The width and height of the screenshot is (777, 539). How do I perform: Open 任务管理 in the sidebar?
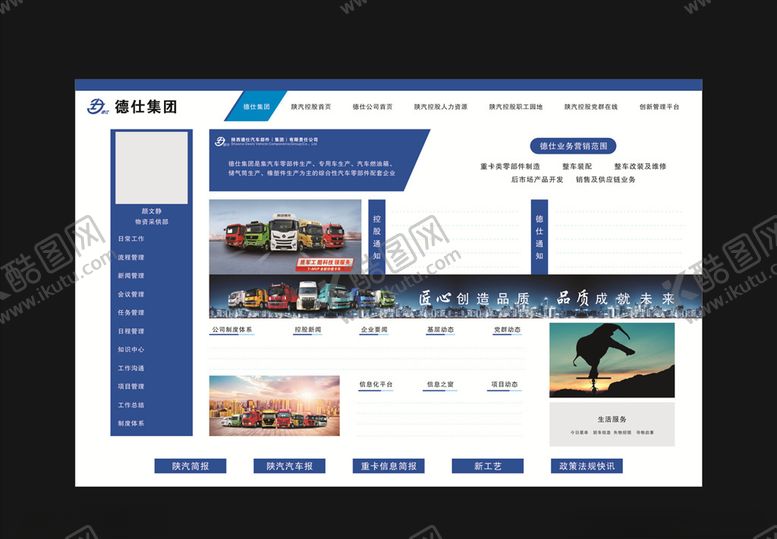tap(131, 313)
